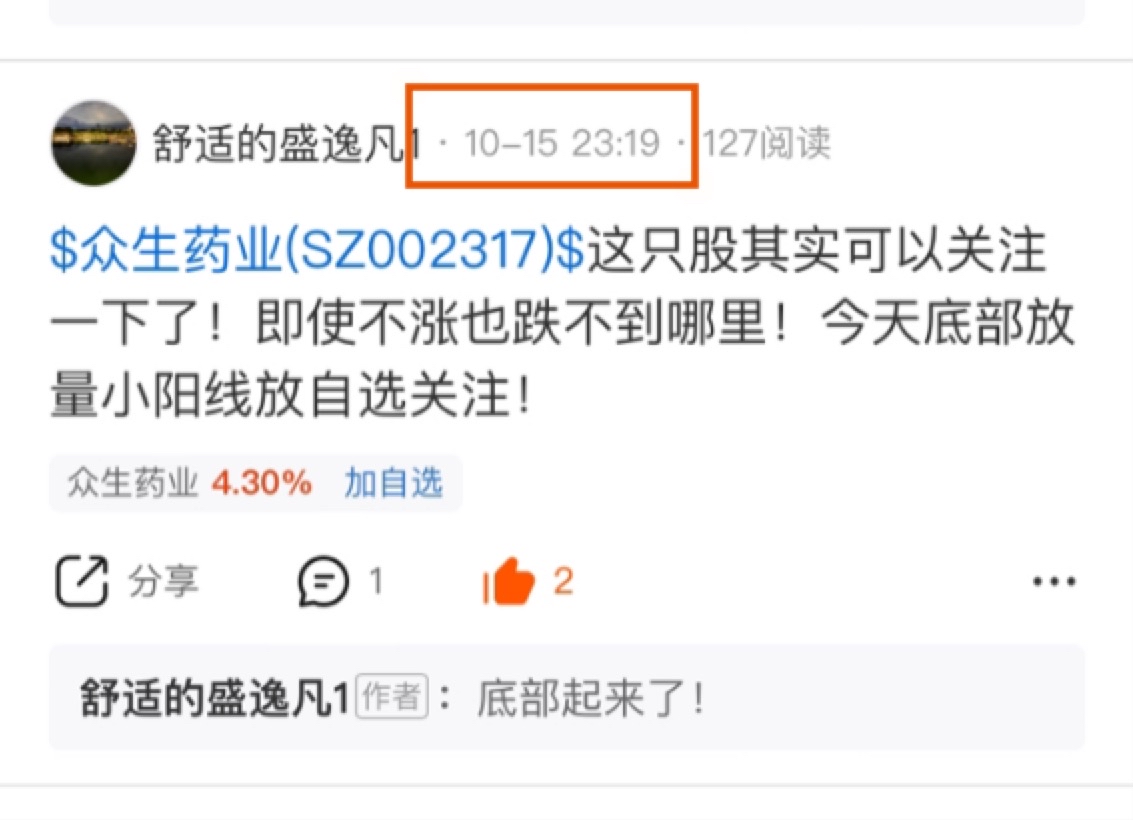Open the $众生药业(SZ002317)$ stock link
Viewport: 1133px width, 820px height.
point(316,251)
